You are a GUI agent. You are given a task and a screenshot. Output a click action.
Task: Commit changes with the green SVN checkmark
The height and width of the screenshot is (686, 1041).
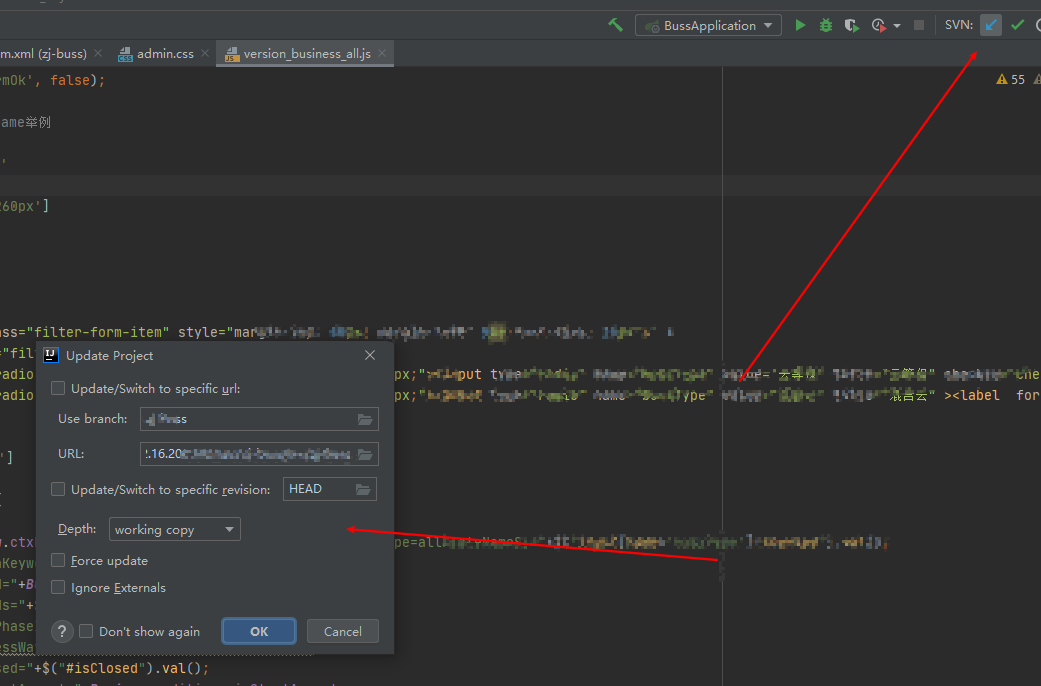[1018, 24]
